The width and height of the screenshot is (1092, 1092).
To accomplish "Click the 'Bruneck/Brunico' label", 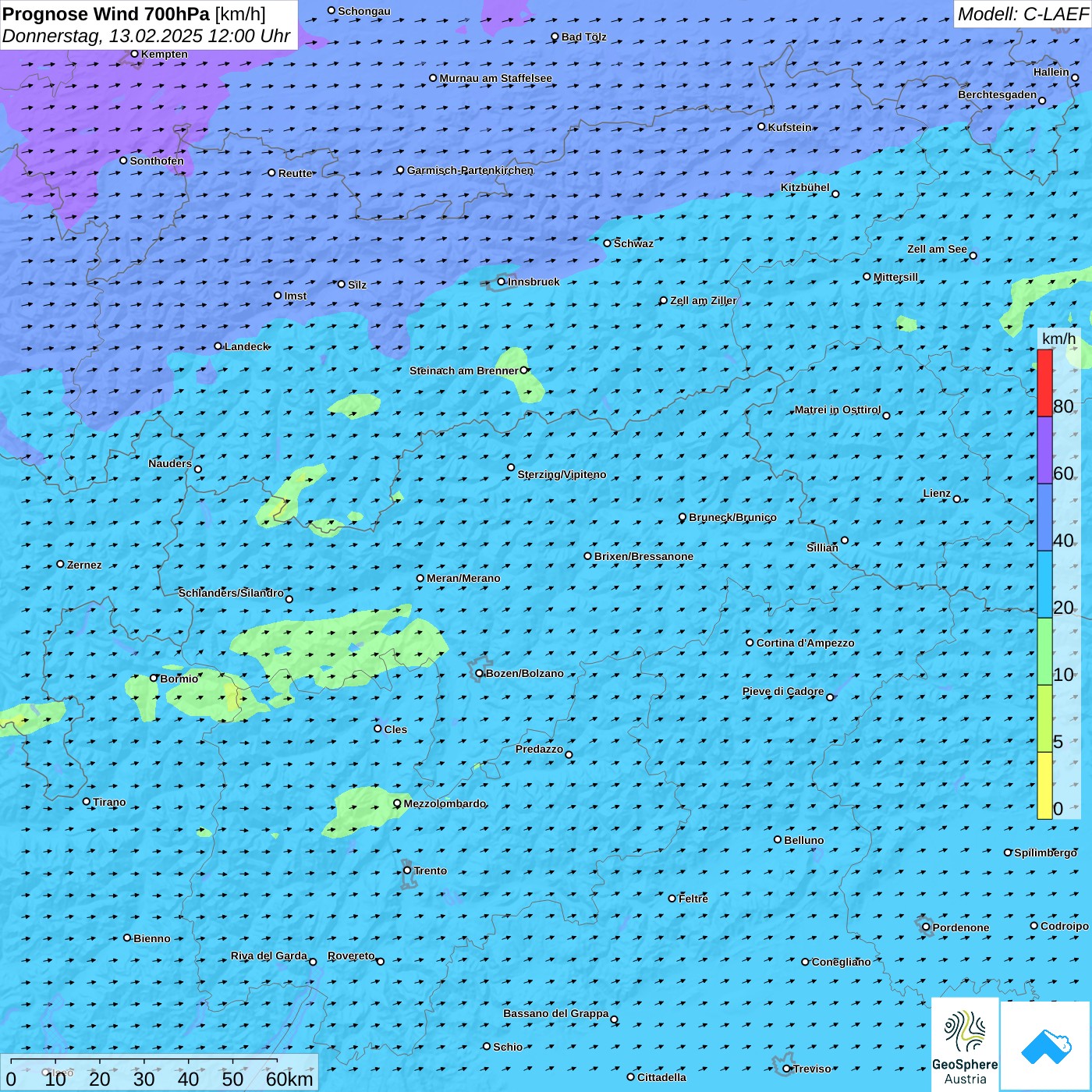I will (732, 517).
